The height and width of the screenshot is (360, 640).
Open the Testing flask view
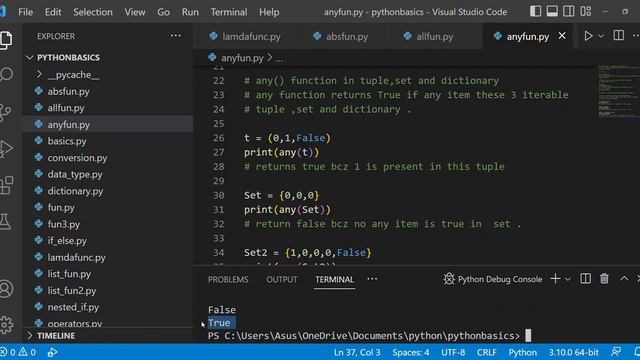pos(5,222)
